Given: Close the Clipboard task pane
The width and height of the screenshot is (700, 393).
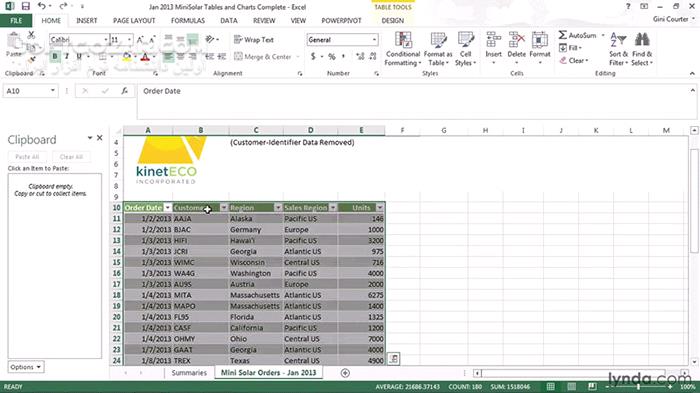Looking at the screenshot, I should 100,138.
